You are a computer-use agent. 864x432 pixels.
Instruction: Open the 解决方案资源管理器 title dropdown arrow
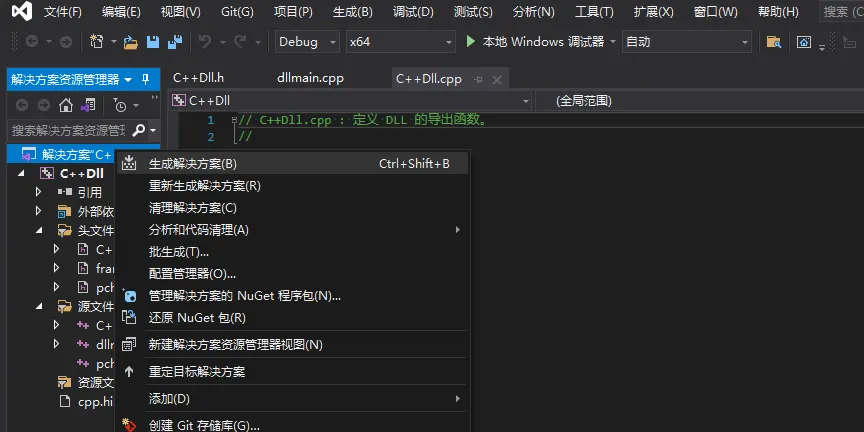[128, 80]
